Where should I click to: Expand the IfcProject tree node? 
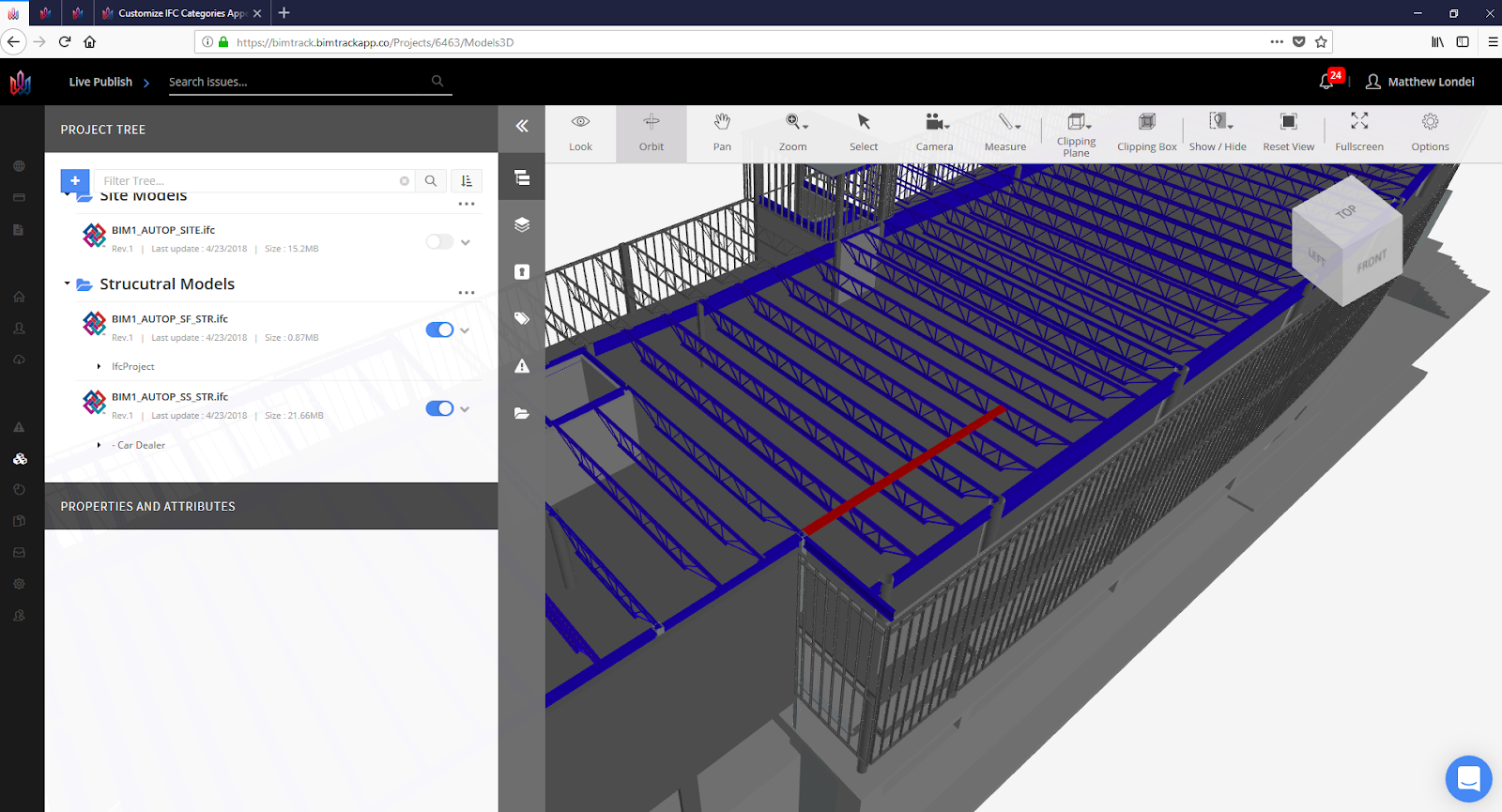99,366
